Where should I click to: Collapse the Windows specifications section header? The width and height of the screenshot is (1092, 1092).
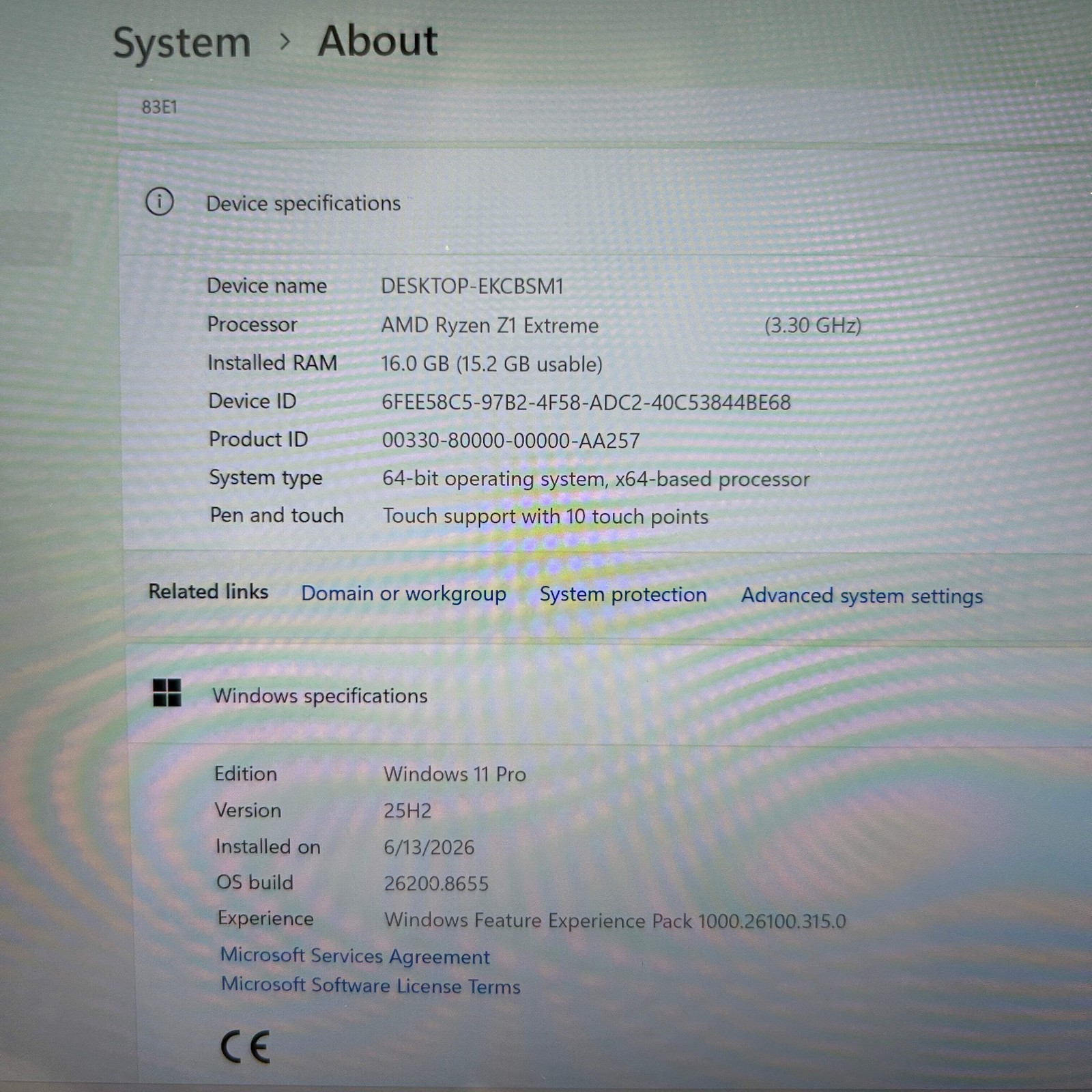[611, 695]
